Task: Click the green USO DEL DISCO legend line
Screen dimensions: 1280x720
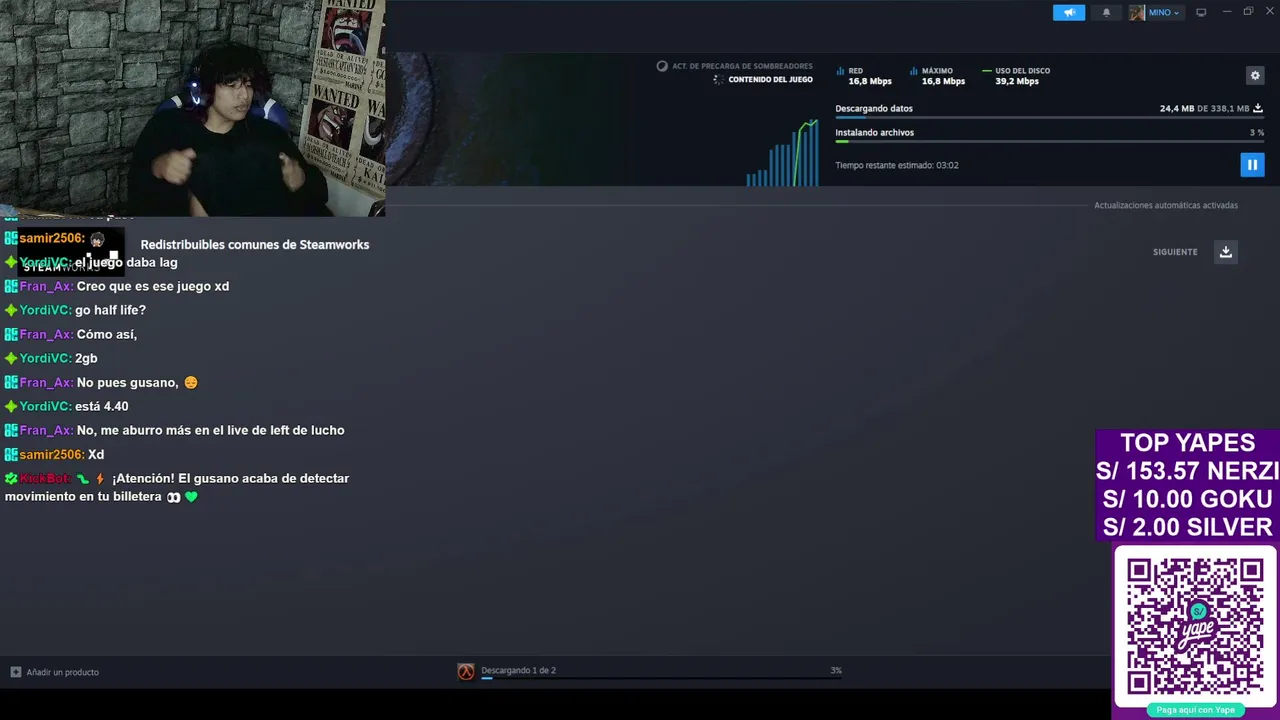Action: pos(987,71)
